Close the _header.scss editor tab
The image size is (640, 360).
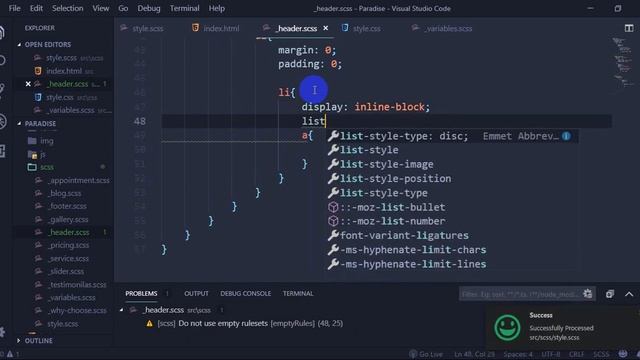(325, 28)
